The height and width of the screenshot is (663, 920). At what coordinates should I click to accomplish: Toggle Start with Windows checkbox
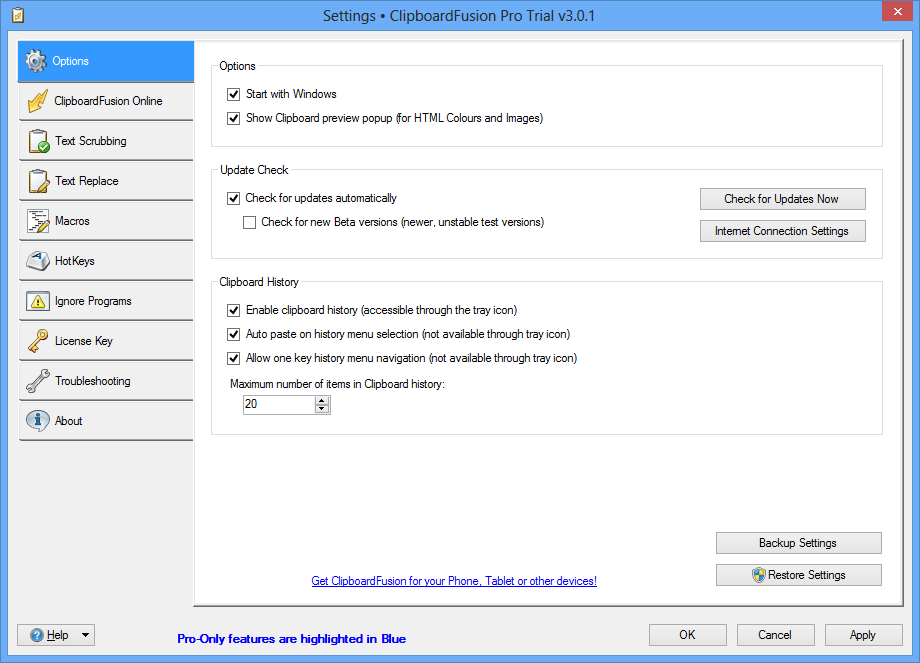[234, 94]
